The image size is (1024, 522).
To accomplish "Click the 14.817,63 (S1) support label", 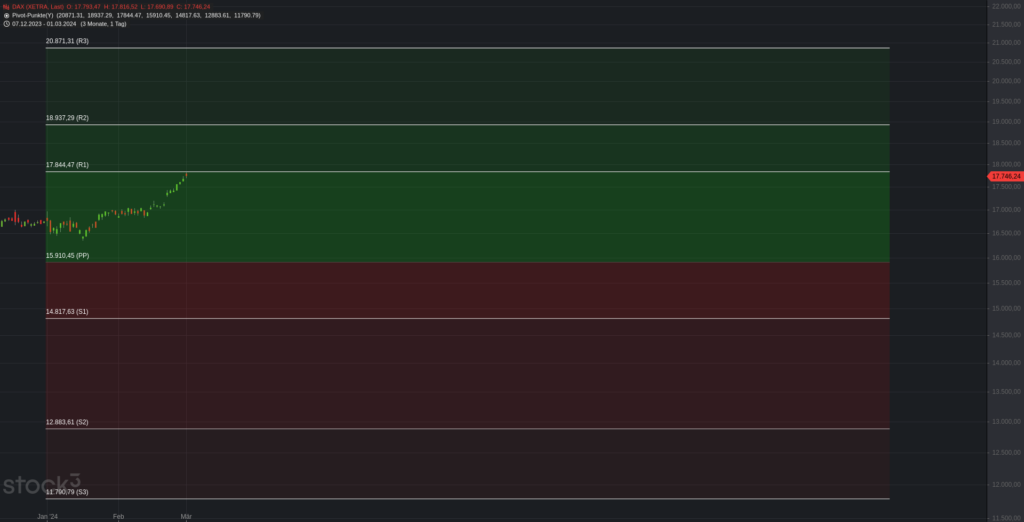I will (x=67, y=312).
